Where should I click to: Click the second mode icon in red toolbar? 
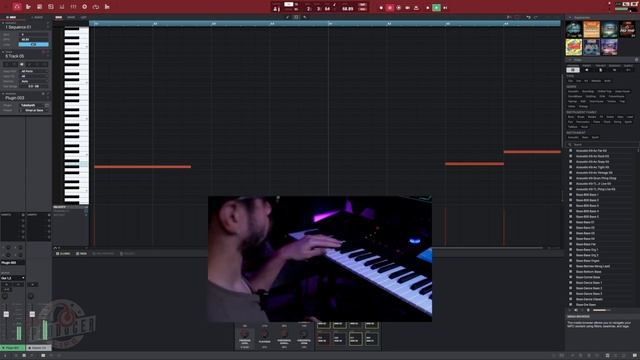tap(28, 7)
